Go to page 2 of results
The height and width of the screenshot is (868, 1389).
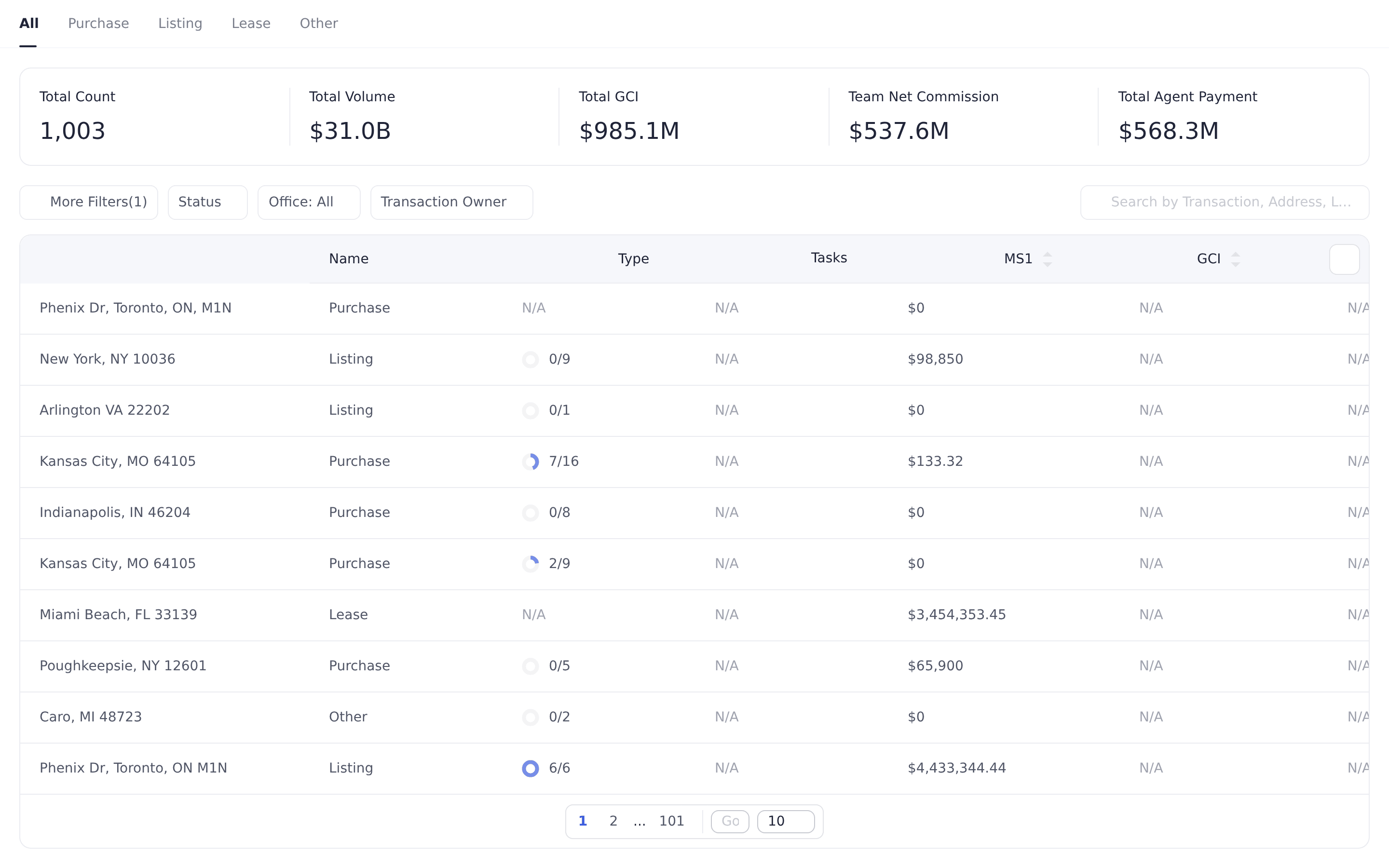[613, 822]
